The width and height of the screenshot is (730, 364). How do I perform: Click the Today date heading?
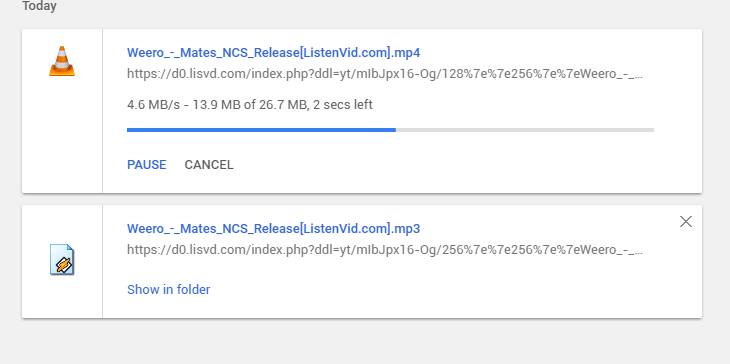click(x=40, y=6)
